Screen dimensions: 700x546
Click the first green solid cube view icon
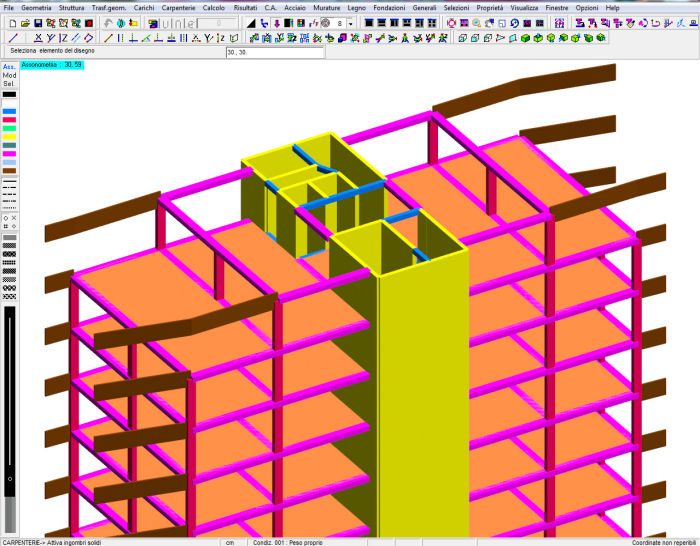point(524,38)
